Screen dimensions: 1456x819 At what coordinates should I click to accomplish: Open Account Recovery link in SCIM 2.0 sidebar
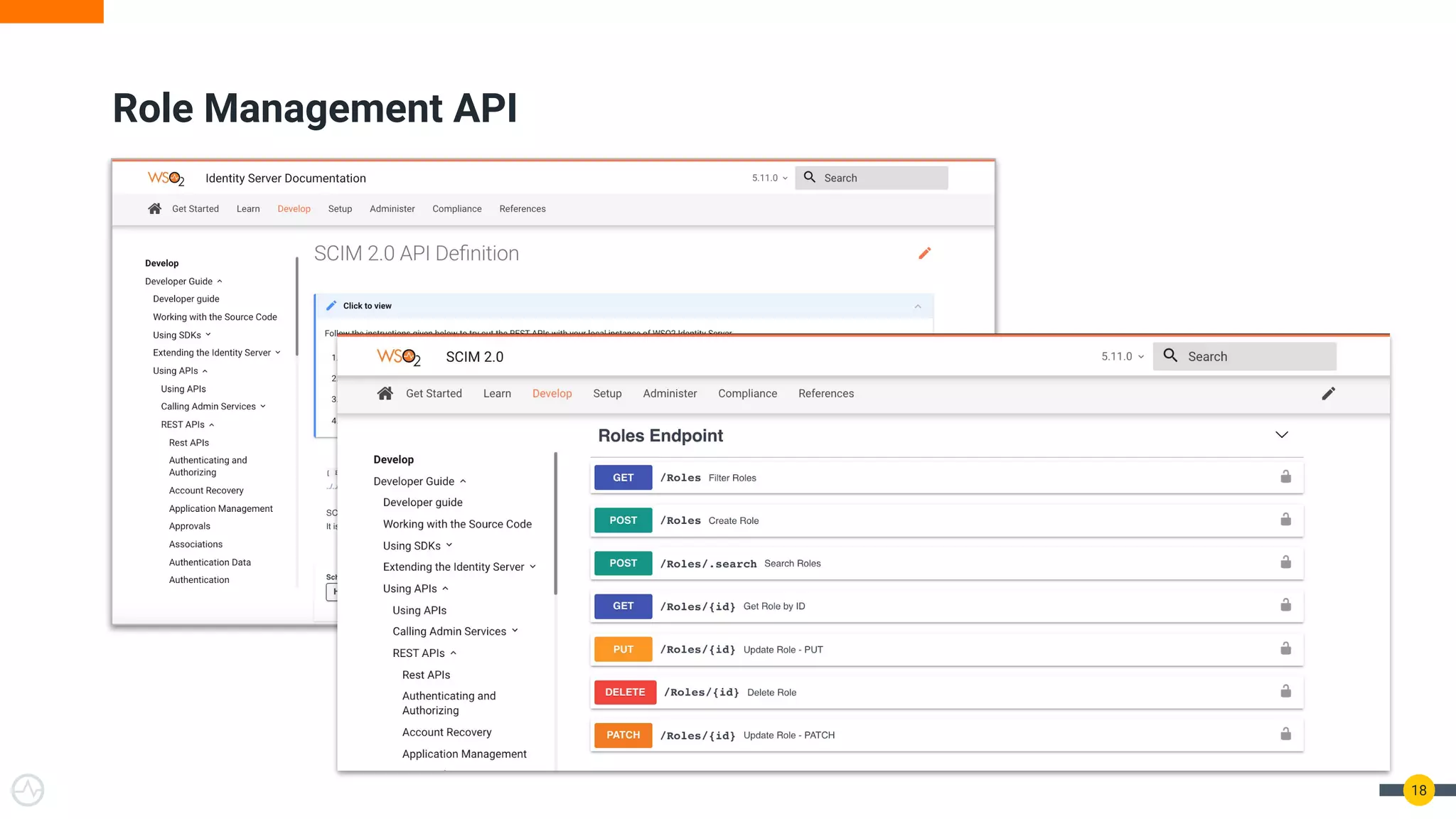click(x=446, y=732)
